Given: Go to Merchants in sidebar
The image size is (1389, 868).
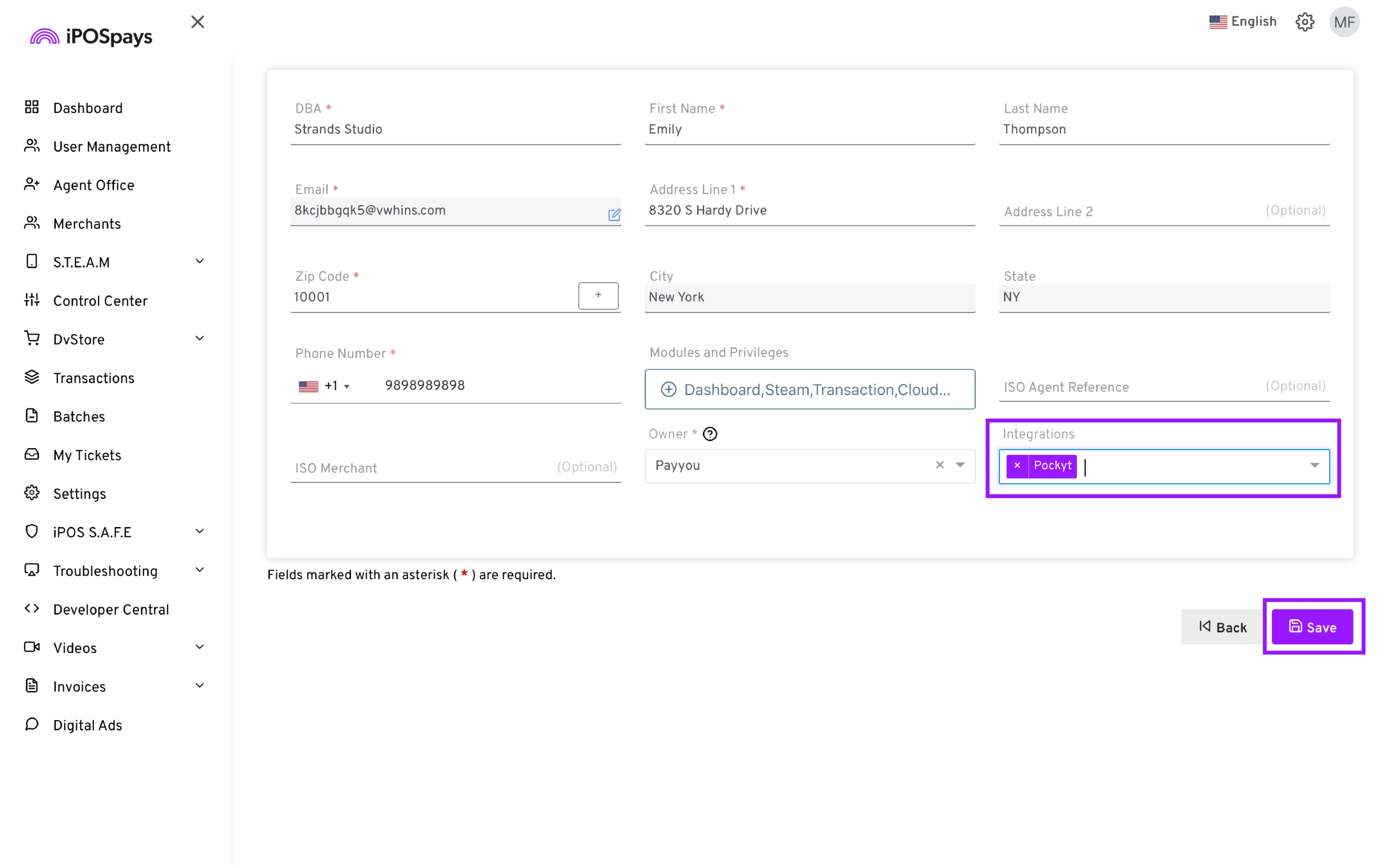Looking at the screenshot, I should tap(87, 224).
